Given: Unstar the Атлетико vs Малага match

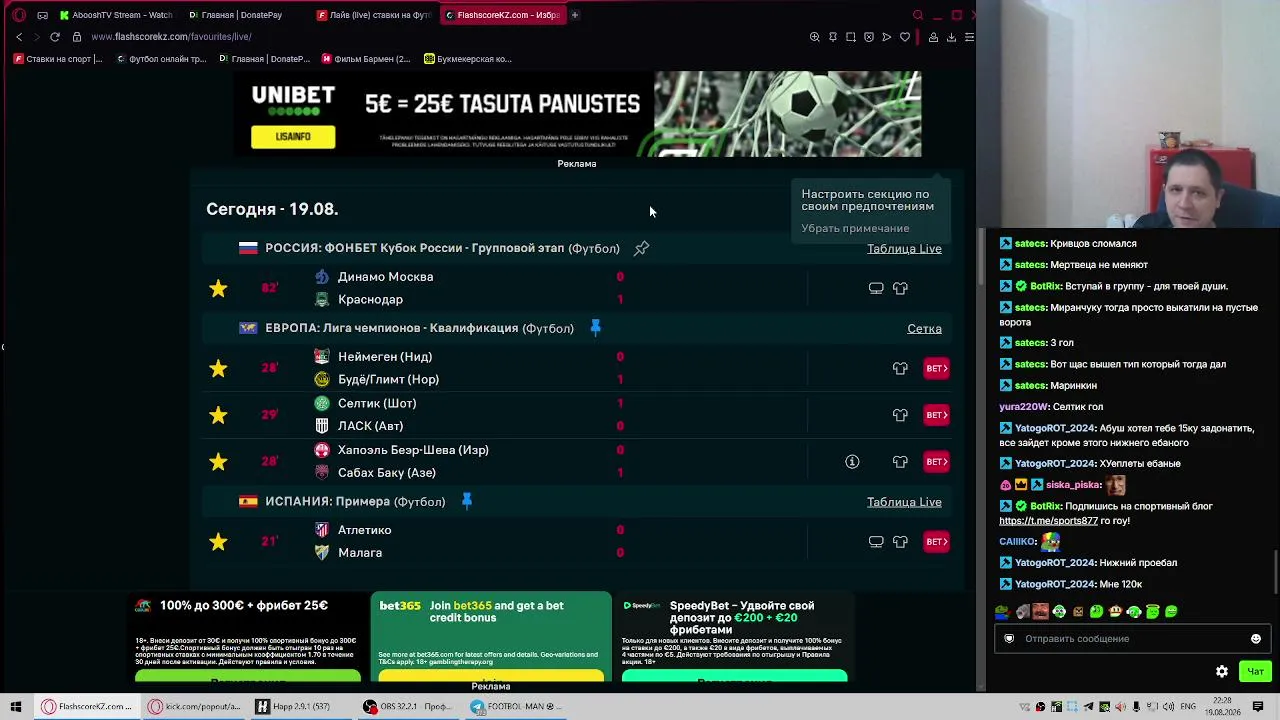Looking at the screenshot, I should point(218,541).
